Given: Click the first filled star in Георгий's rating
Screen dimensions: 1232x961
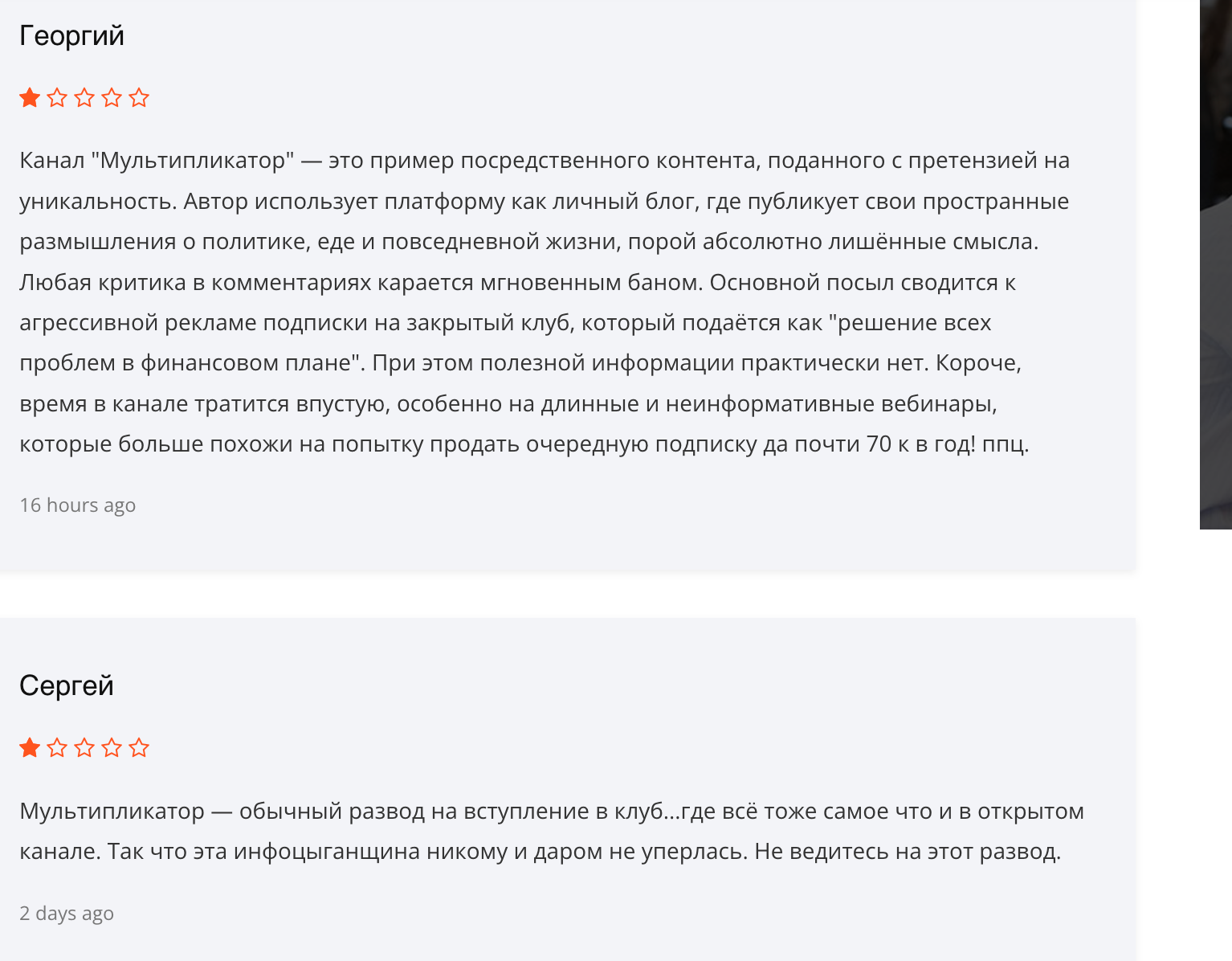Looking at the screenshot, I should (30, 98).
